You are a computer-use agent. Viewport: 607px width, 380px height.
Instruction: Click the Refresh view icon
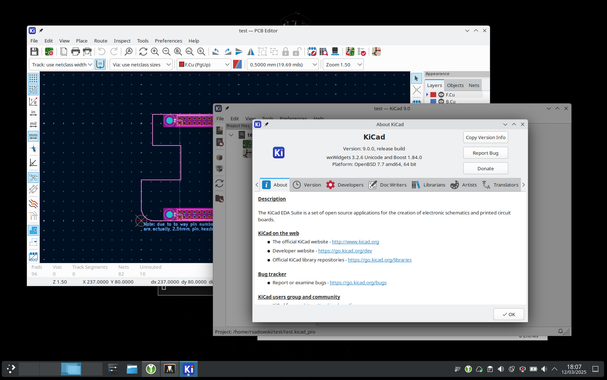(x=143, y=52)
